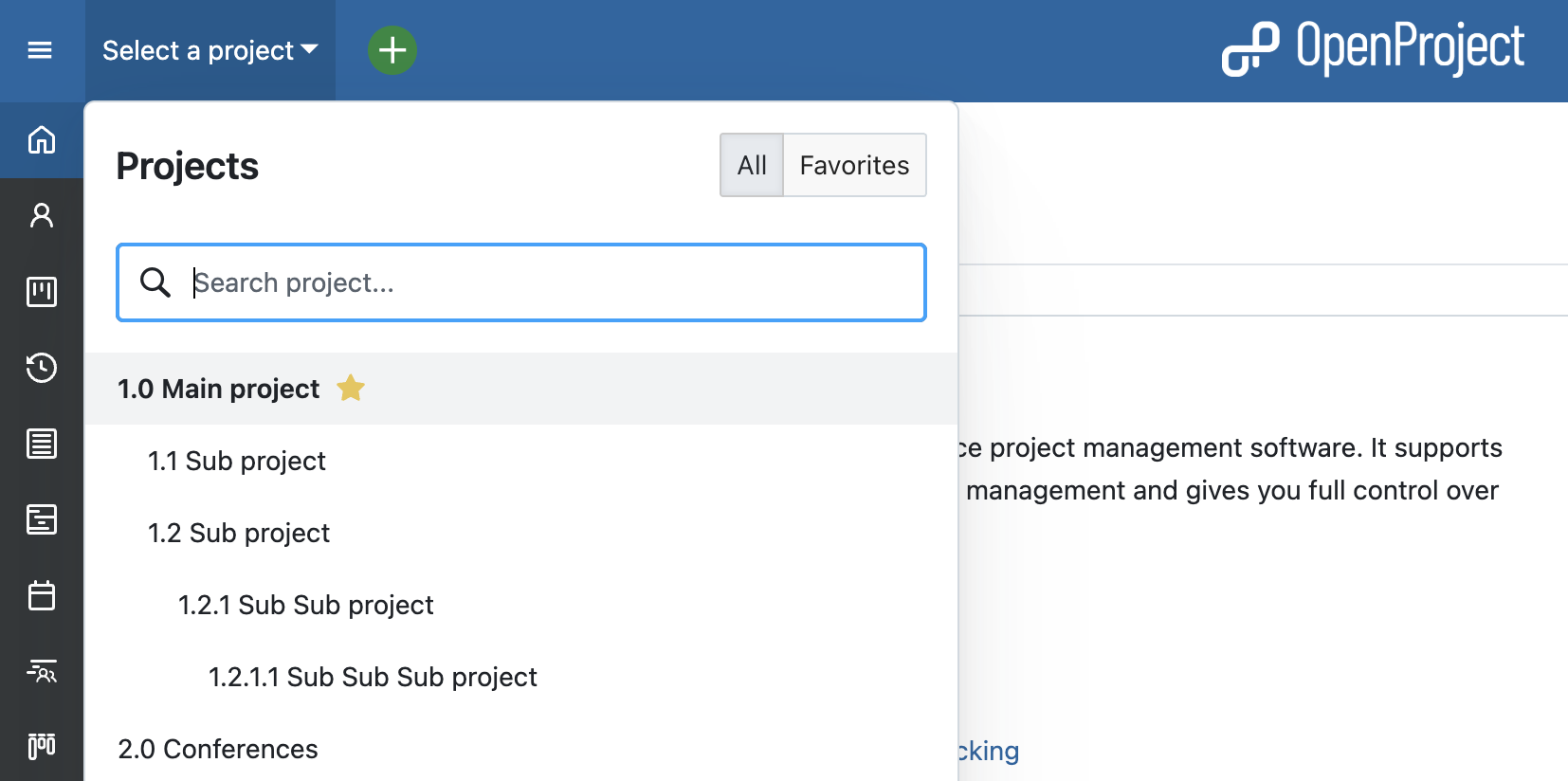
Task: Select 2.0 Conferences project
Action: pyautogui.click(x=218, y=749)
